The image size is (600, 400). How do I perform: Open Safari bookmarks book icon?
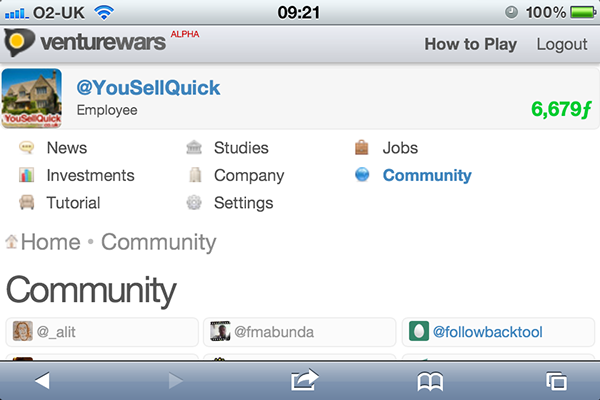(x=430, y=381)
